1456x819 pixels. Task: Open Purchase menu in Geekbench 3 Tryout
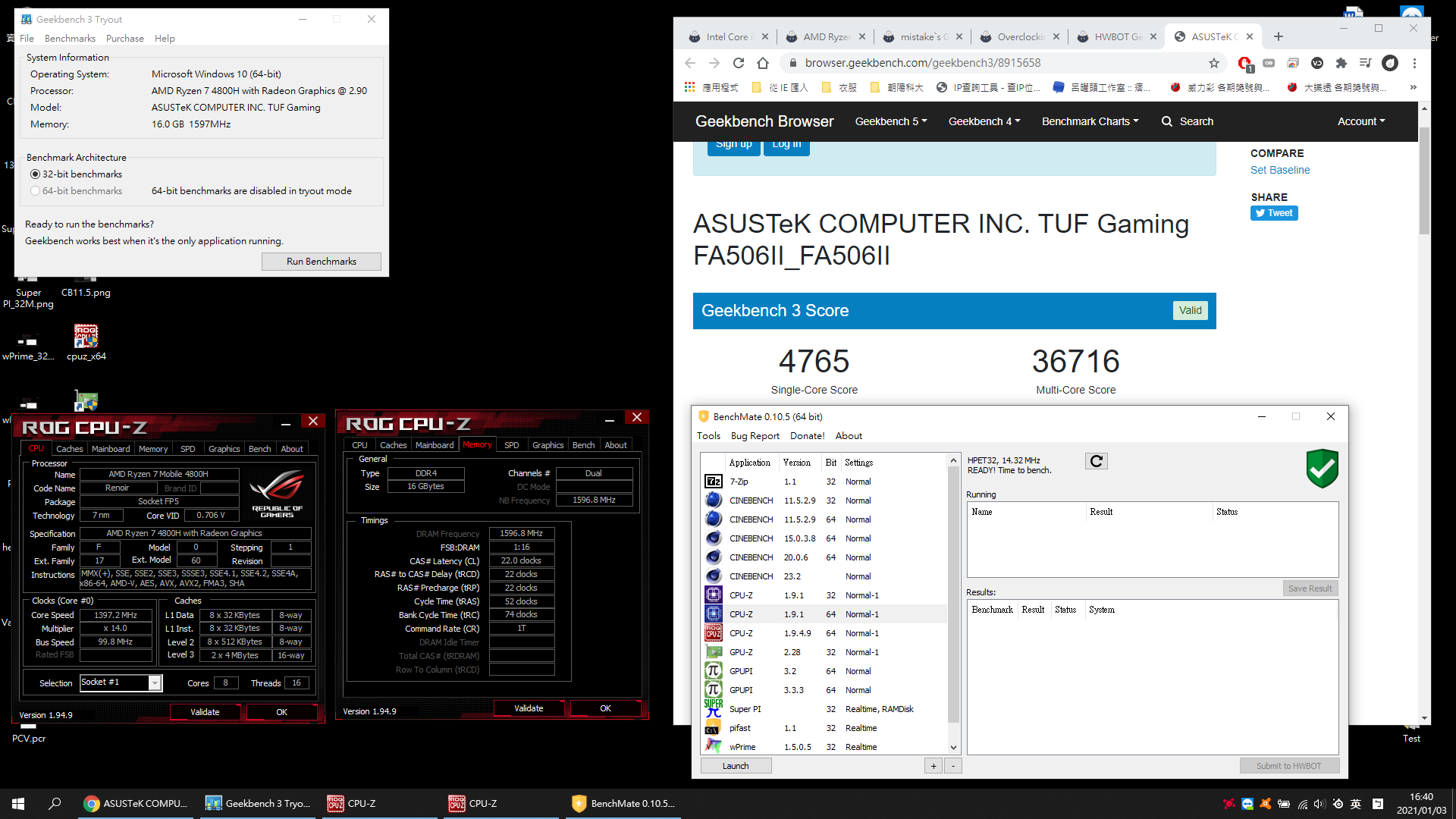[125, 39]
